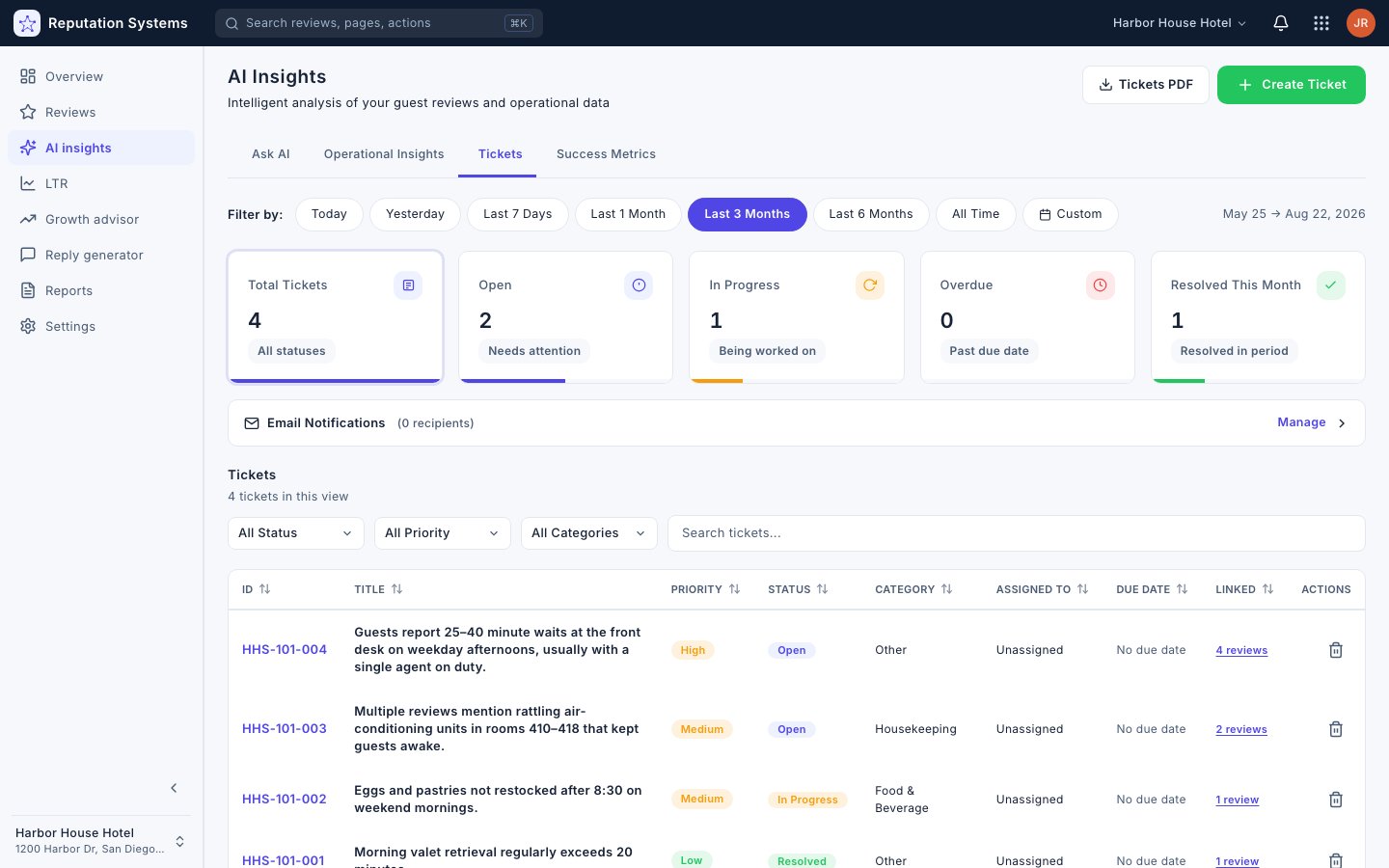Click the Reputation Systems star logo
Viewport: 1389px width, 868px height.
[27, 23]
